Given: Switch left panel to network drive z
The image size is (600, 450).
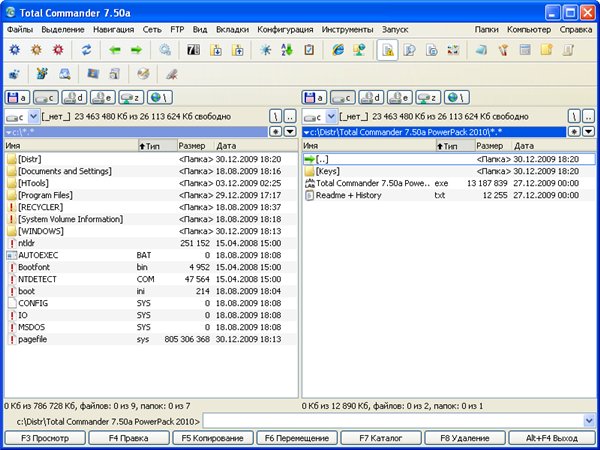Looking at the screenshot, I should coord(131,98).
